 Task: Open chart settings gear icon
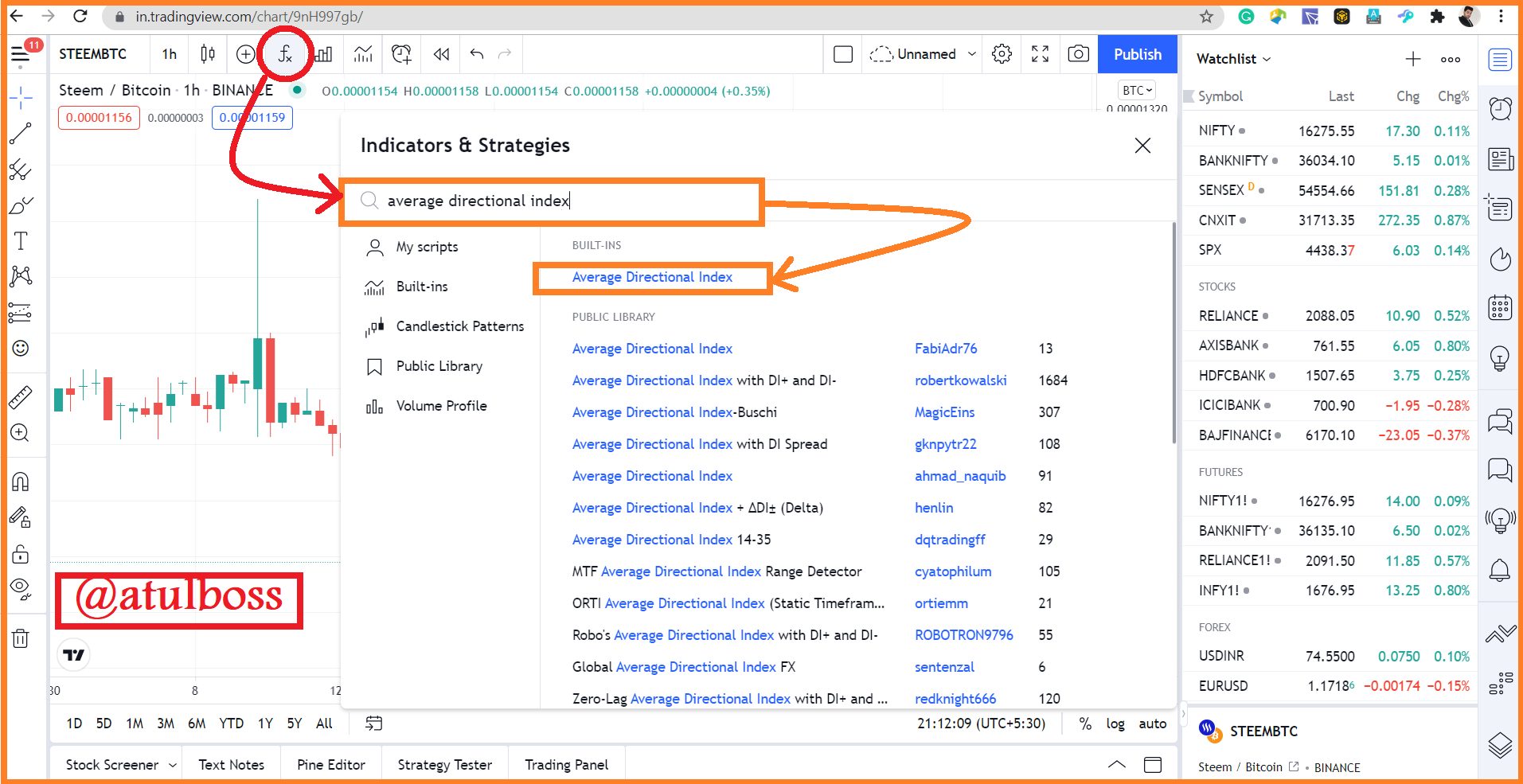pos(1002,54)
